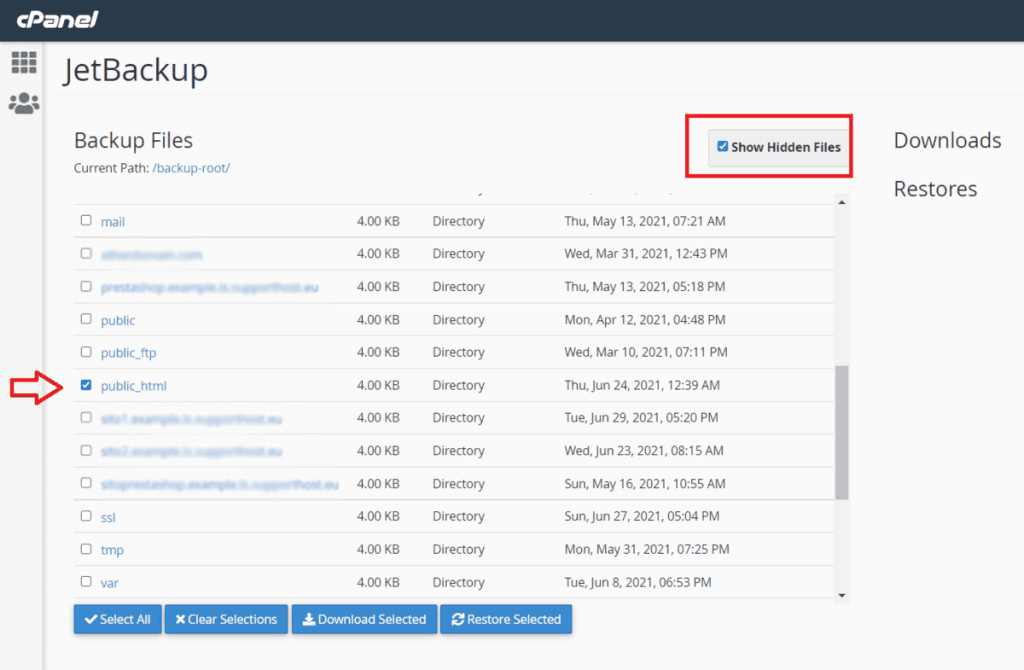Check the box dated May 16, 2021

86,483
